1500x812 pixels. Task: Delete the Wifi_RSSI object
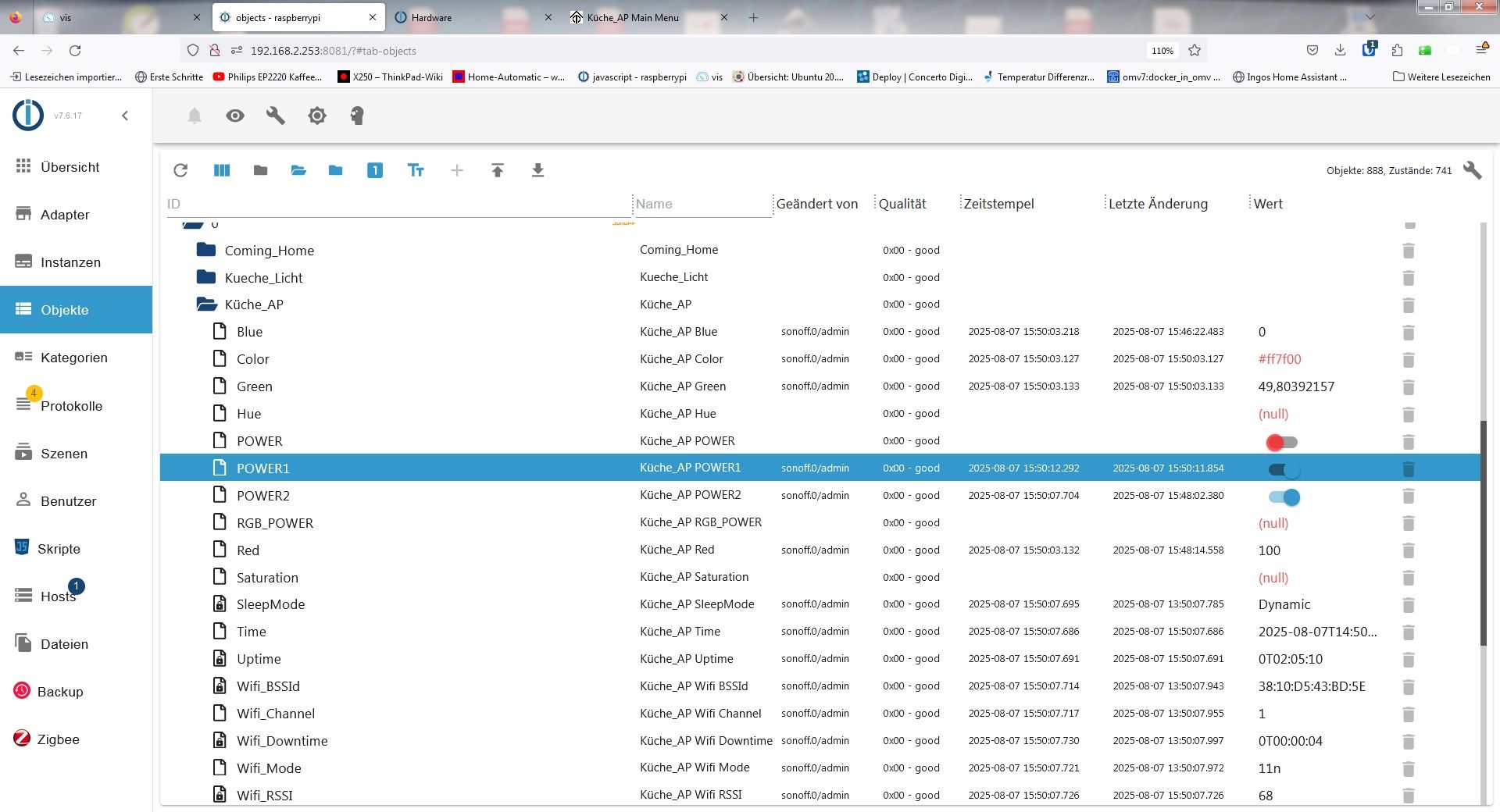tap(1409, 796)
